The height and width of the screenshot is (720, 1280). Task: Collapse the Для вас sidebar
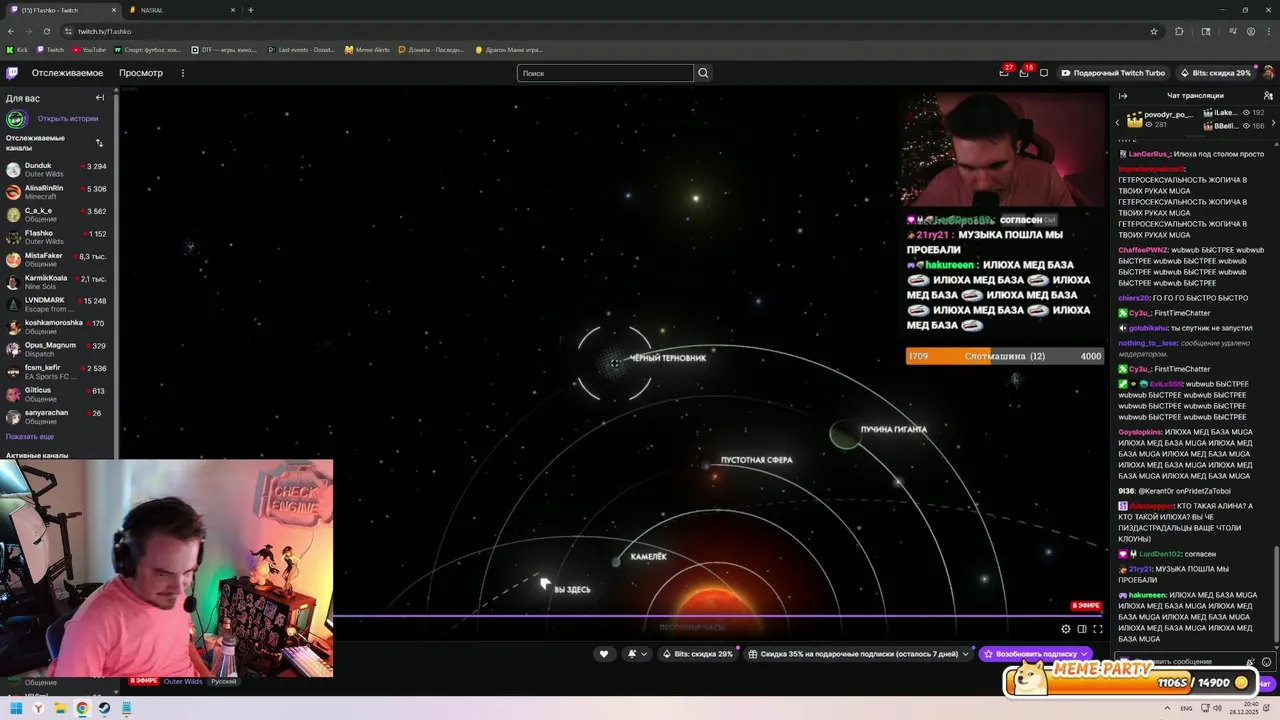[x=100, y=98]
